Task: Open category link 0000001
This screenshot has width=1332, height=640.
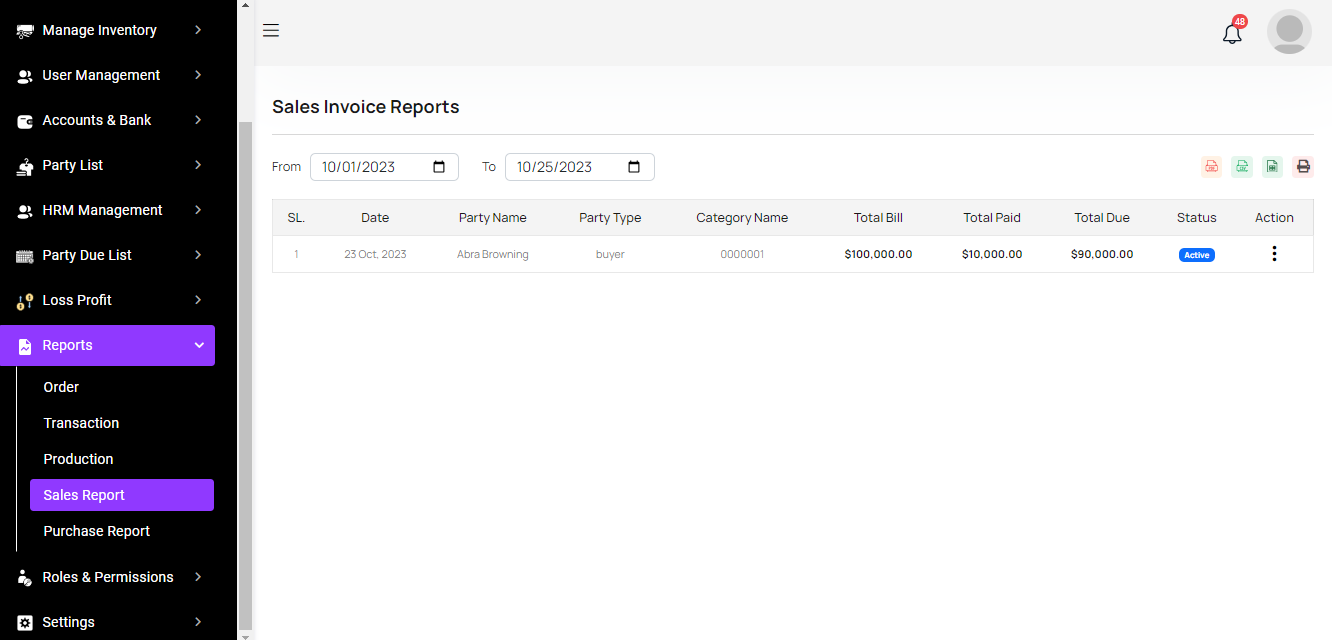Action: (742, 255)
